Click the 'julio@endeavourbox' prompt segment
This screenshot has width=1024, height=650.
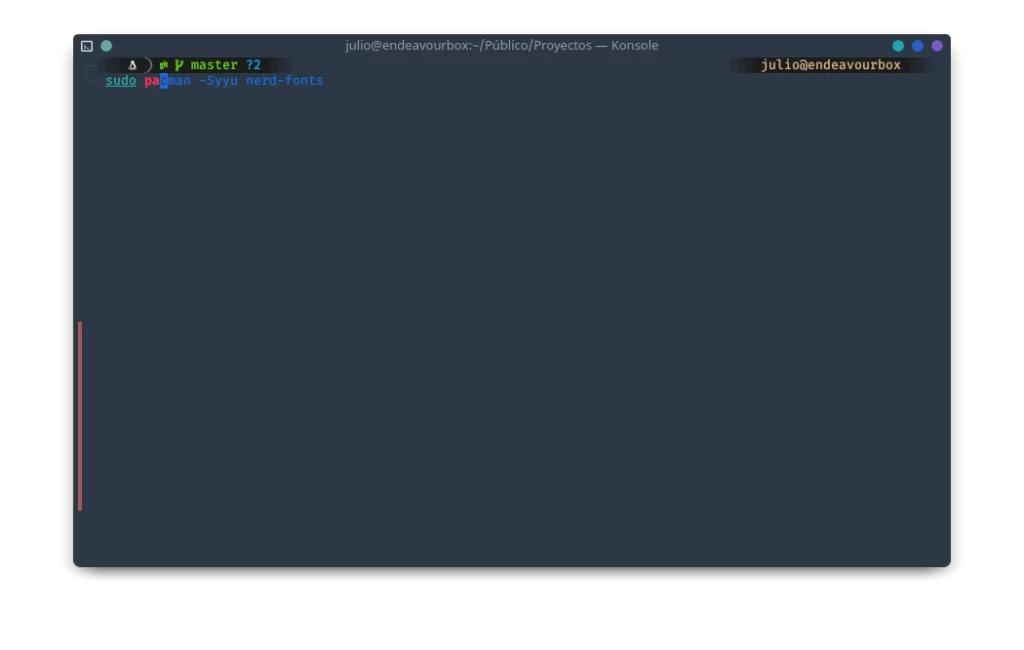coord(831,65)
